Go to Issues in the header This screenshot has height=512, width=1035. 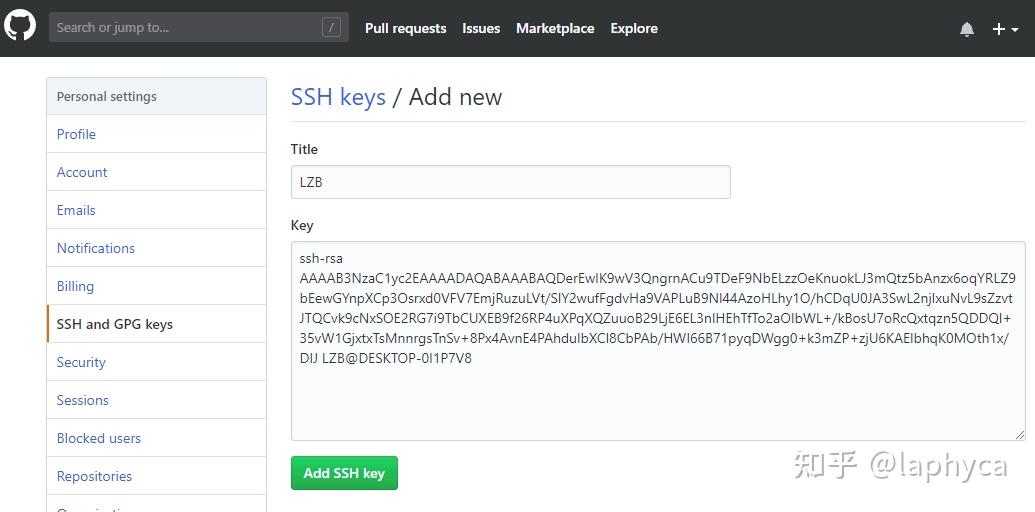click(x=481, y=28)
